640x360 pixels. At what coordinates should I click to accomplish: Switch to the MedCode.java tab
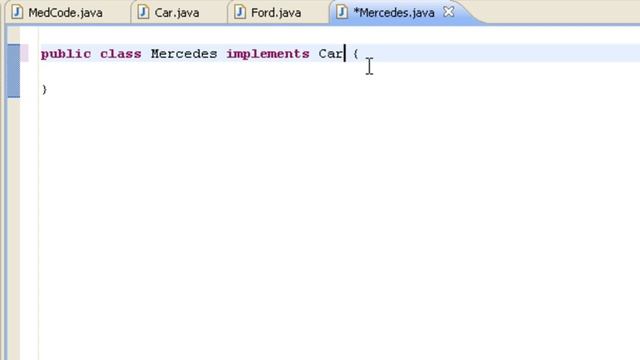coord(65,13)
